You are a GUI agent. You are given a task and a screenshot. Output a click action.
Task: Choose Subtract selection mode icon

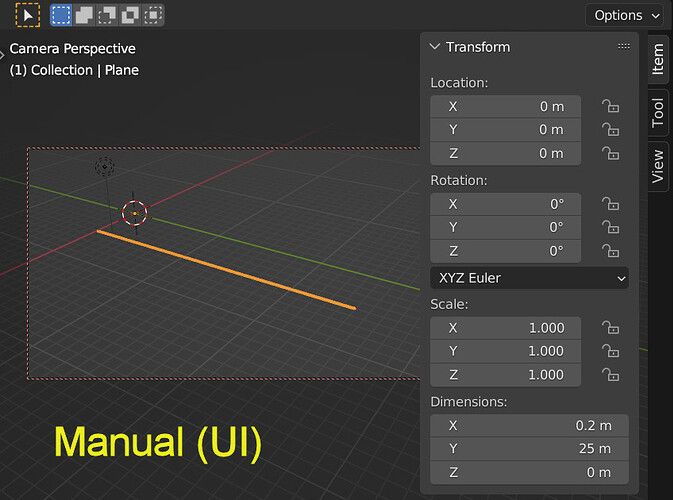point(107,15)
